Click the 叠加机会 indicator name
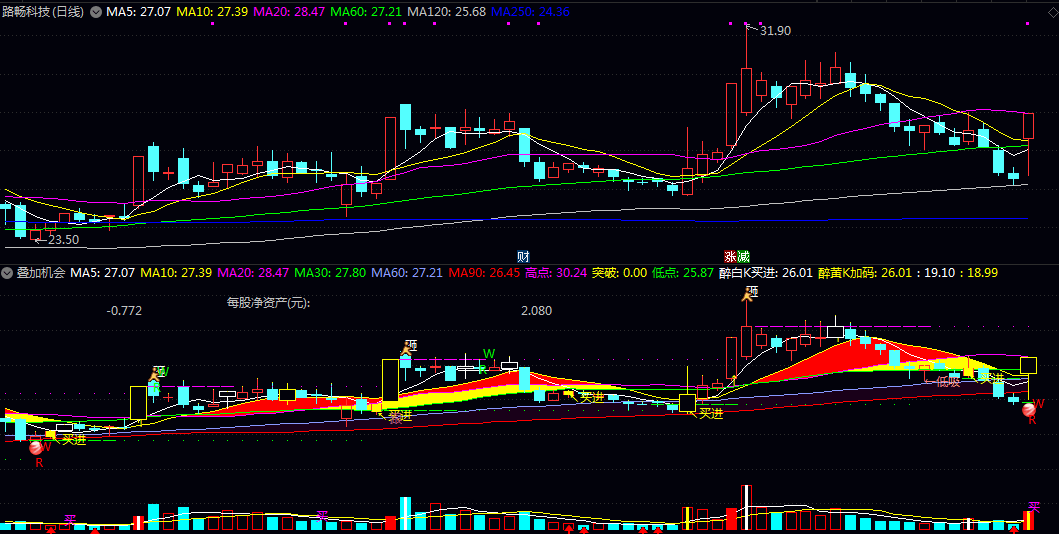1059x534 pixels. coord(41,273)
